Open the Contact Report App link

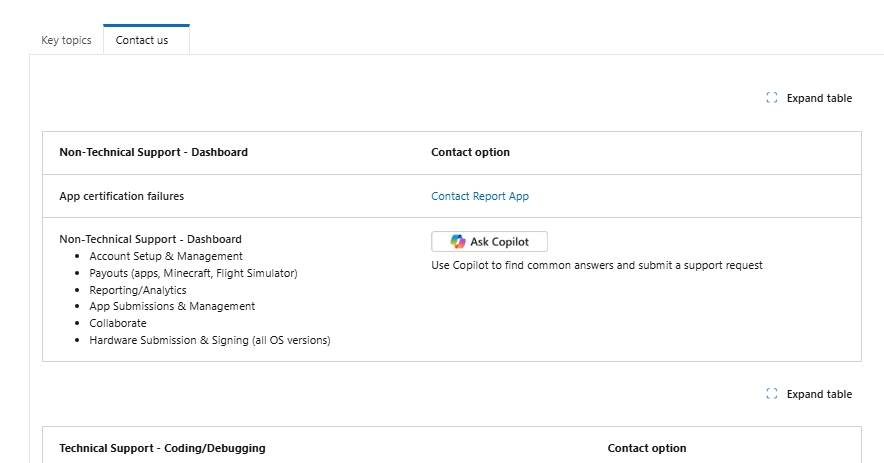point(480,196)
